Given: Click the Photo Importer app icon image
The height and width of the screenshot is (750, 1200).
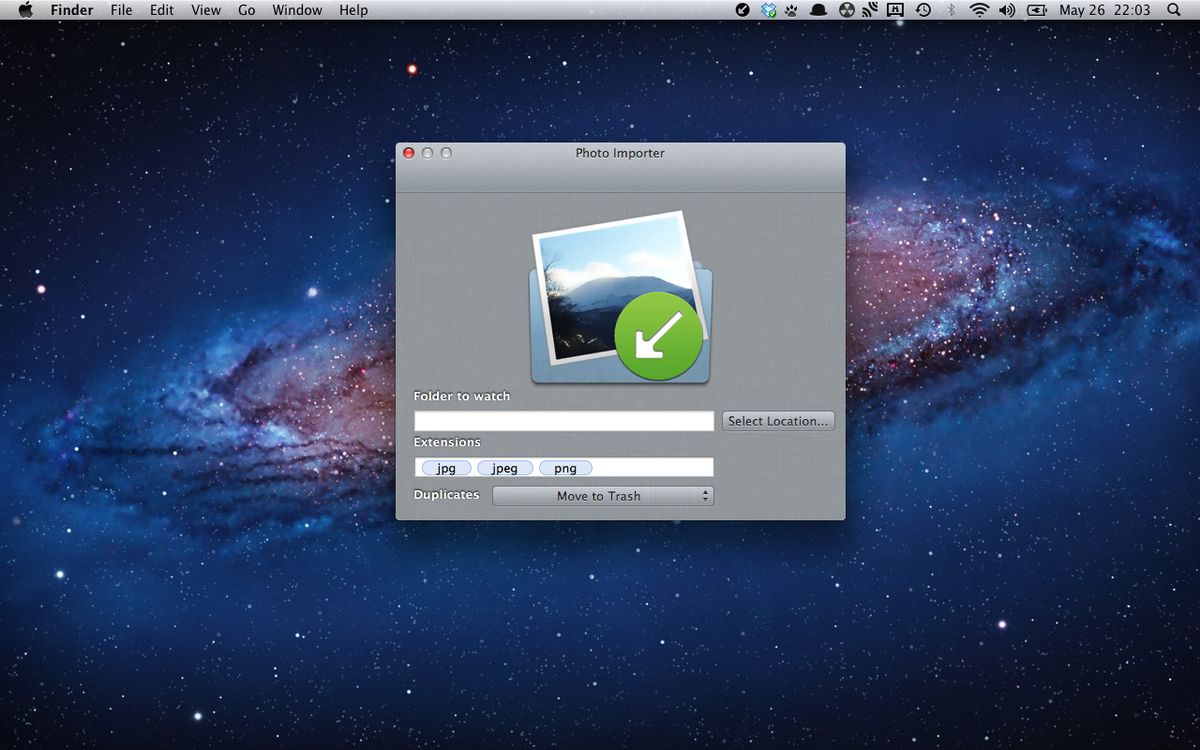Looking at the screenshot, I should [620, 298].
